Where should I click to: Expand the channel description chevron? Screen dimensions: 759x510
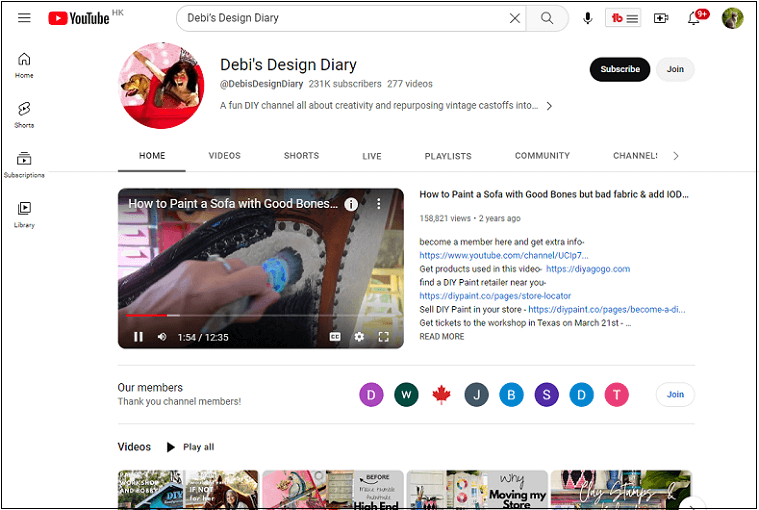549,106
